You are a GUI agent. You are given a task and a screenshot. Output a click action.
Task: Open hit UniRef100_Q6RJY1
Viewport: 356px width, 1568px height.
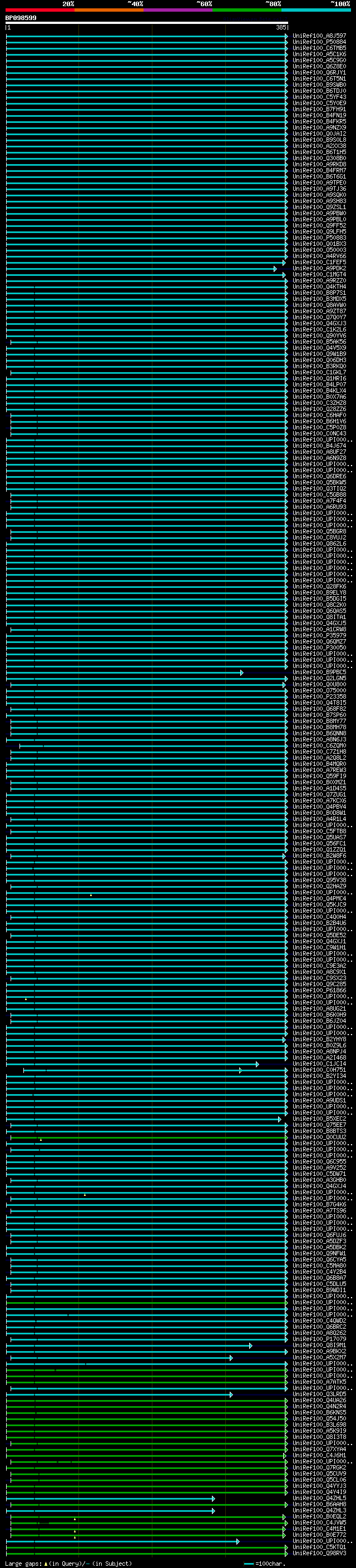(x=319, y=72)
